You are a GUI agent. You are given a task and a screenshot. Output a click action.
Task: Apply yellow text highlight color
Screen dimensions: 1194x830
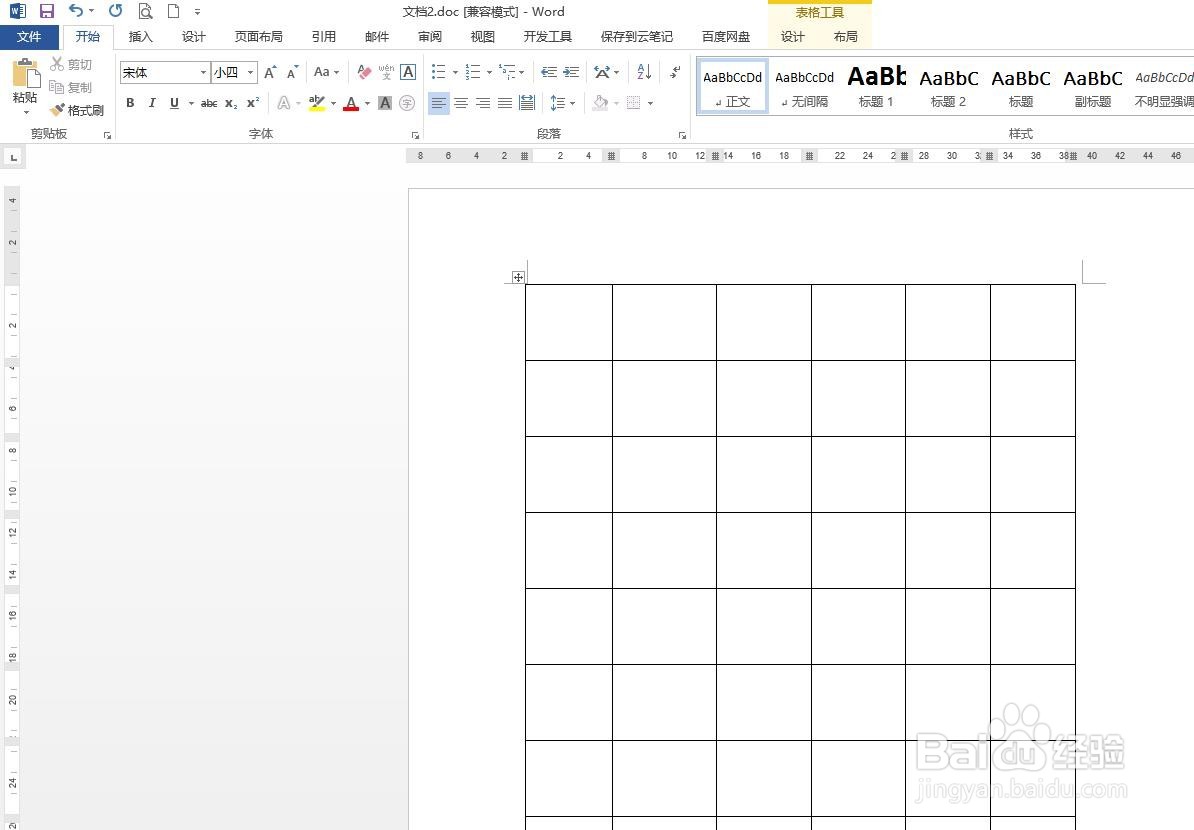pos(317,103)
